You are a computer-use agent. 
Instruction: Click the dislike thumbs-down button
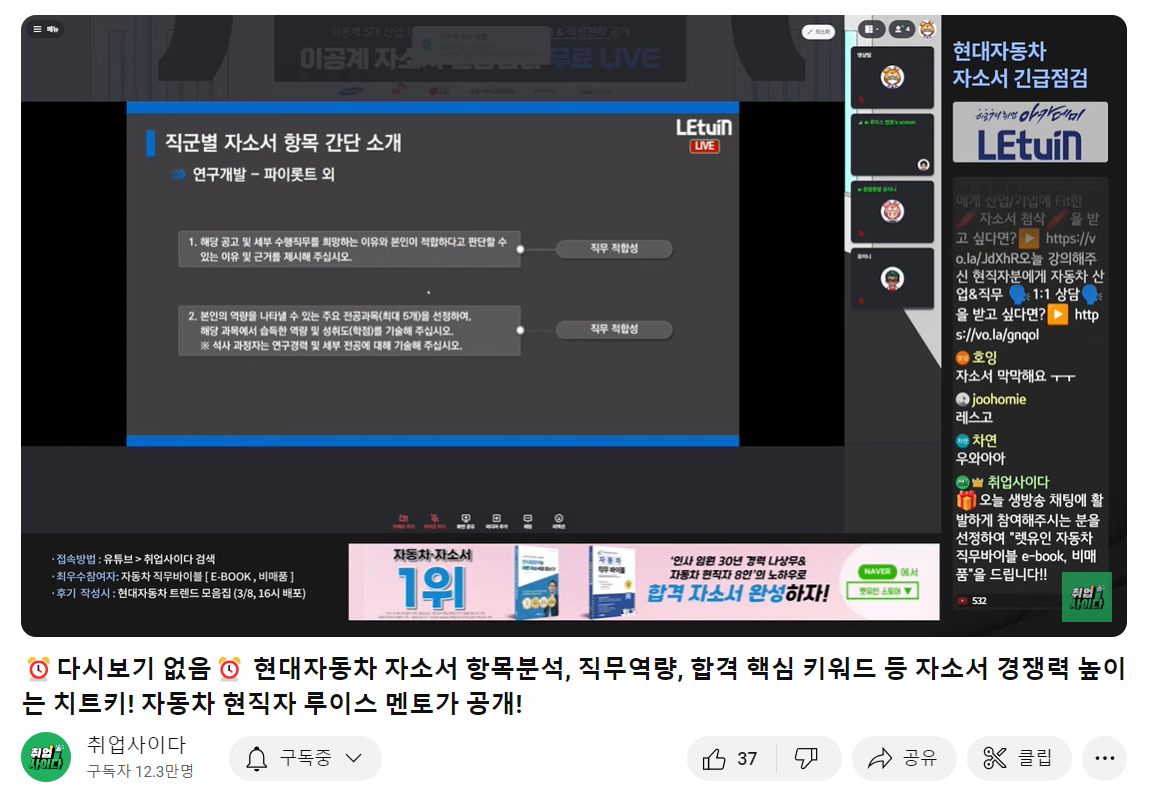coord(806,759)
